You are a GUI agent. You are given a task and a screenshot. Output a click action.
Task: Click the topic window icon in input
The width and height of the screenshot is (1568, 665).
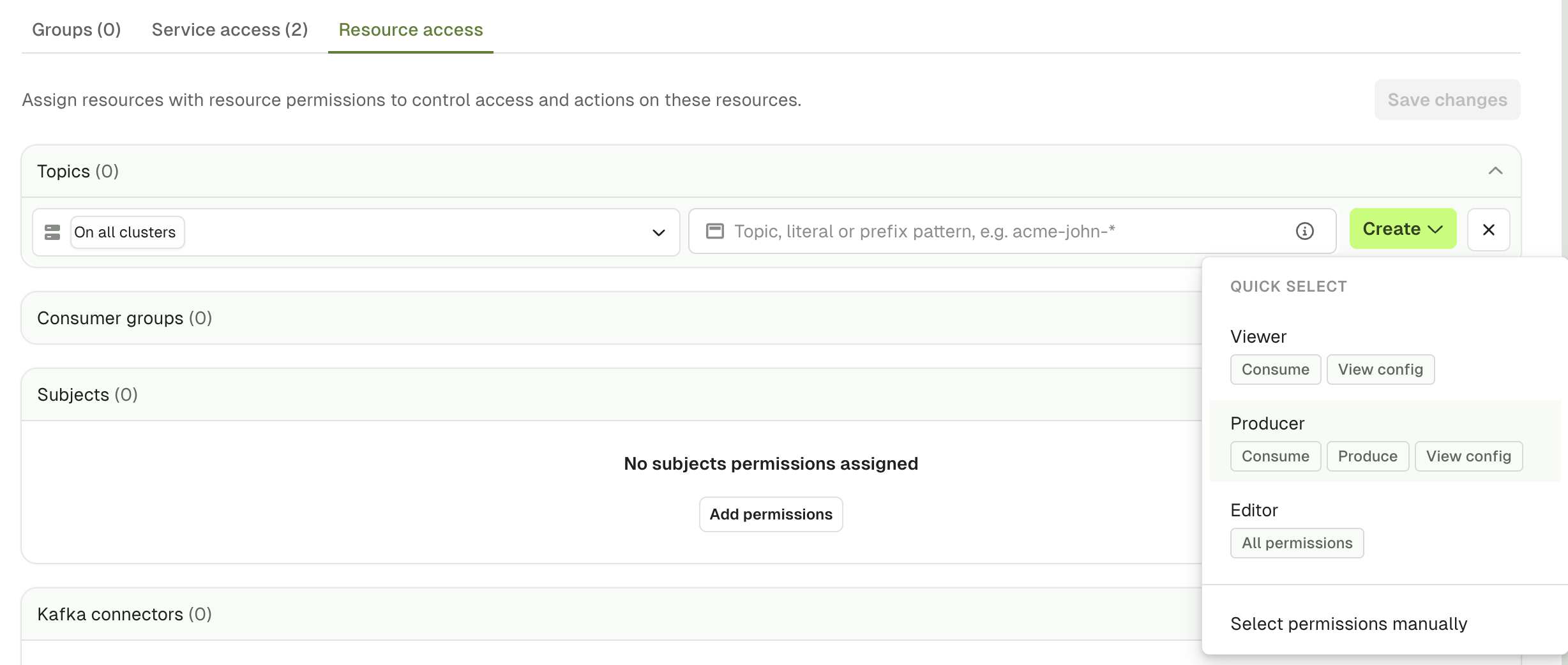(715, 231)
